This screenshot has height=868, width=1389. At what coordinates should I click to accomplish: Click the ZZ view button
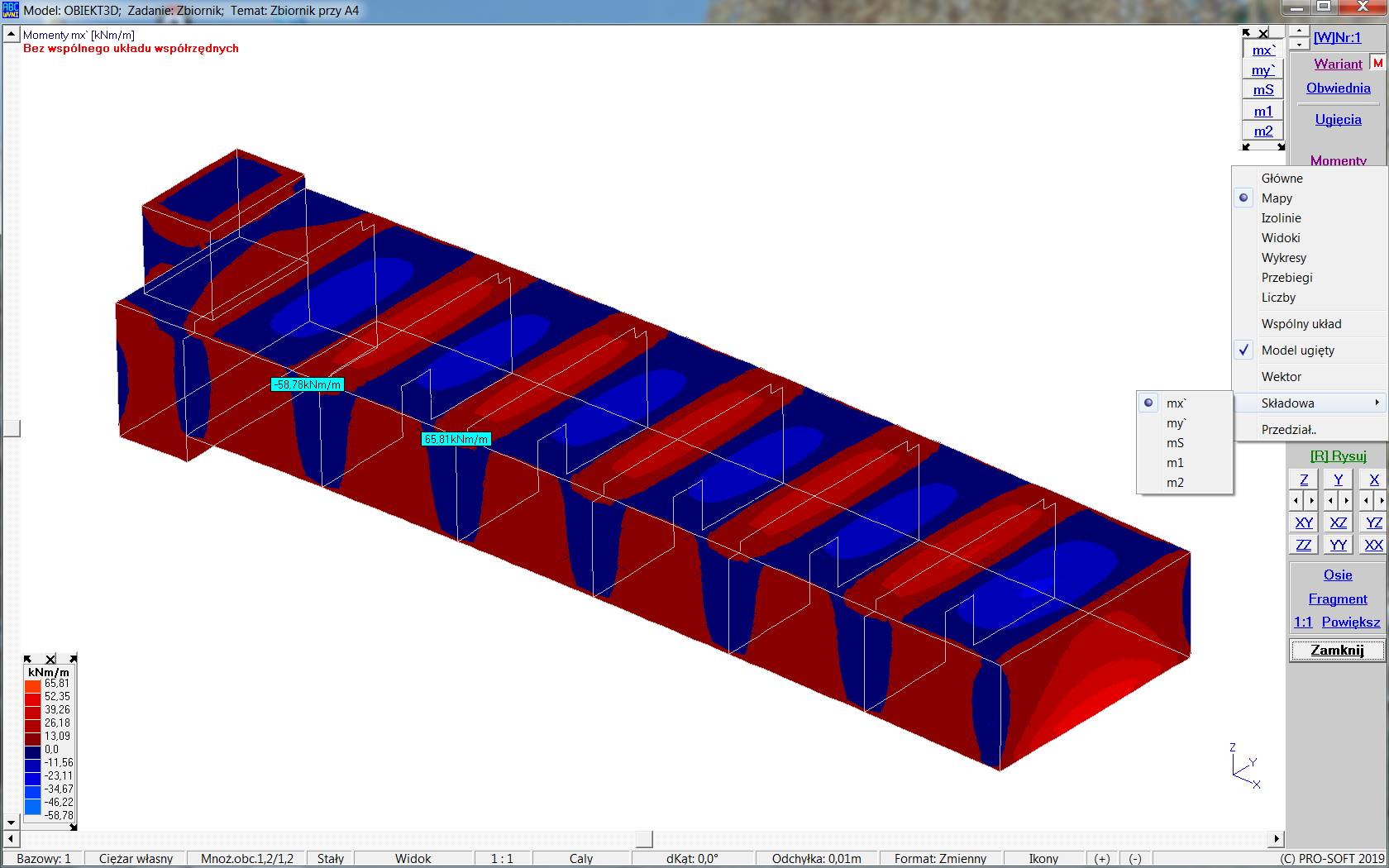1304,545
